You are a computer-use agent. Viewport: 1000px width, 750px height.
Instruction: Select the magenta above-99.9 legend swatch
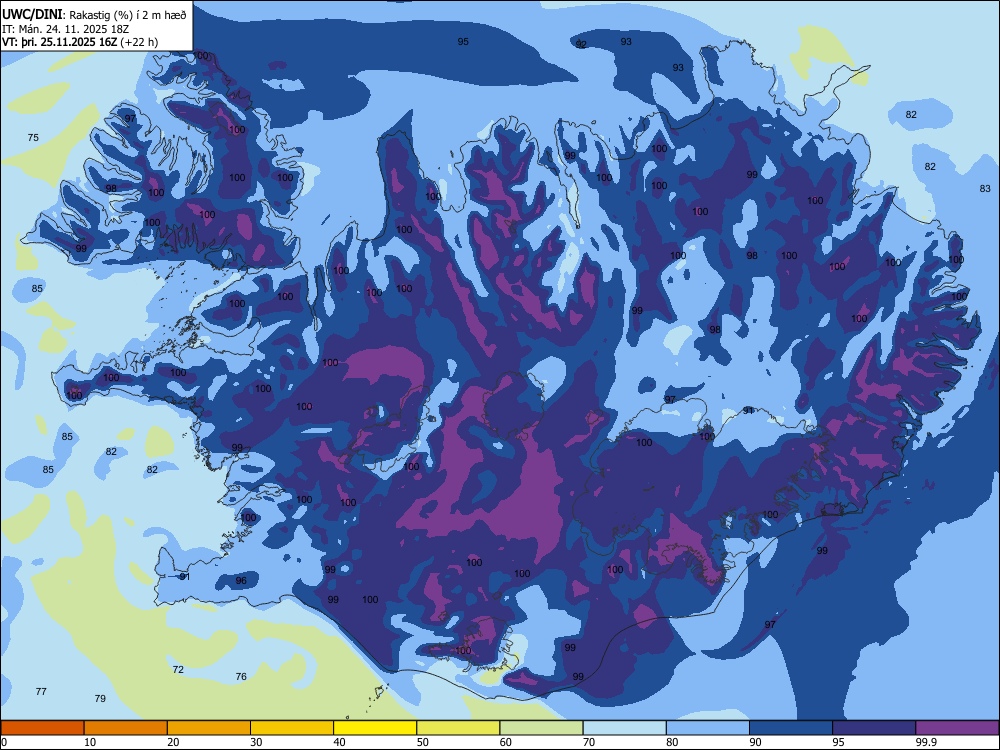(957, 728)
